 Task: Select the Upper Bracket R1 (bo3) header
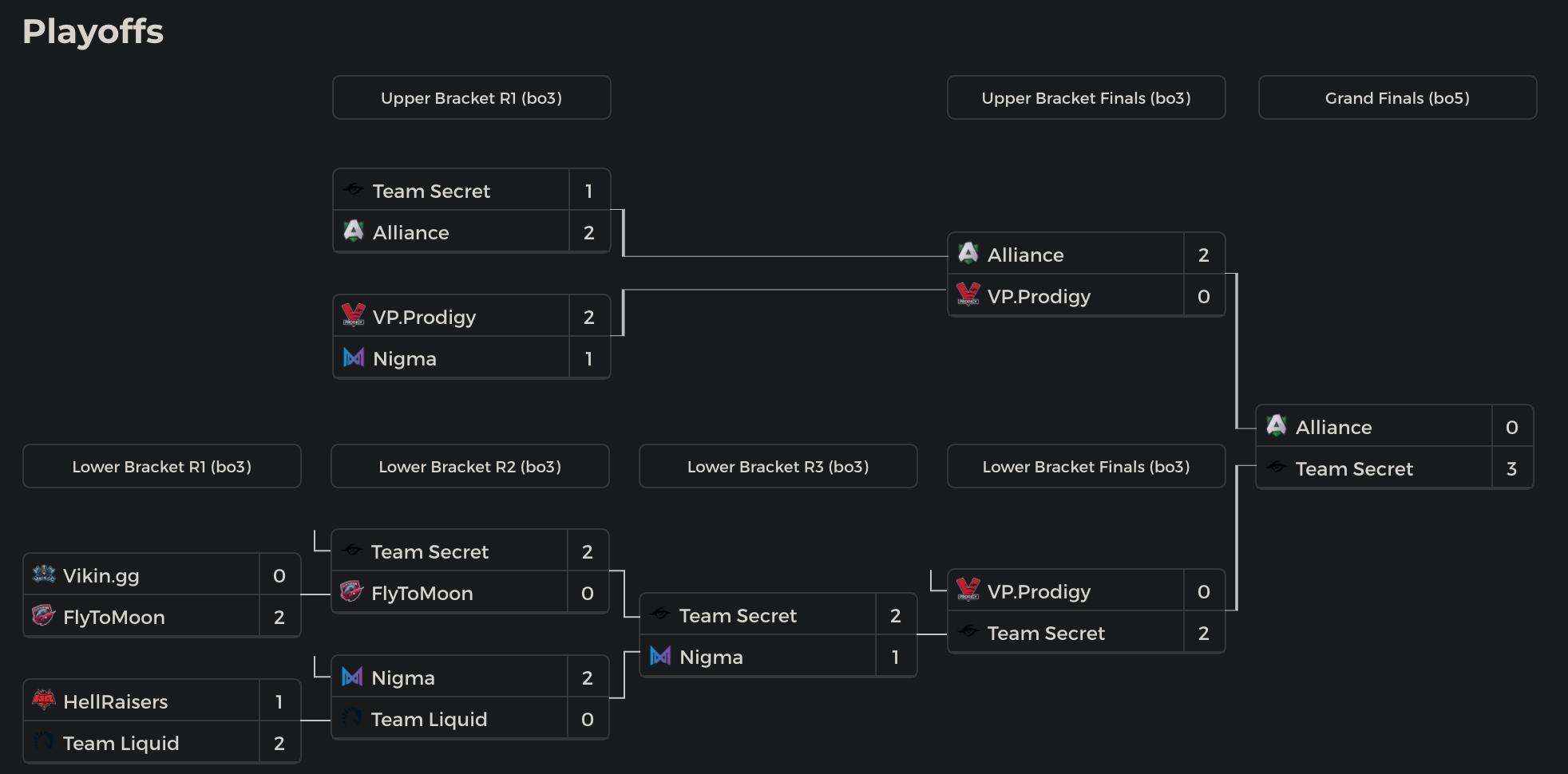pyautogui.click(x=471, y=98)
